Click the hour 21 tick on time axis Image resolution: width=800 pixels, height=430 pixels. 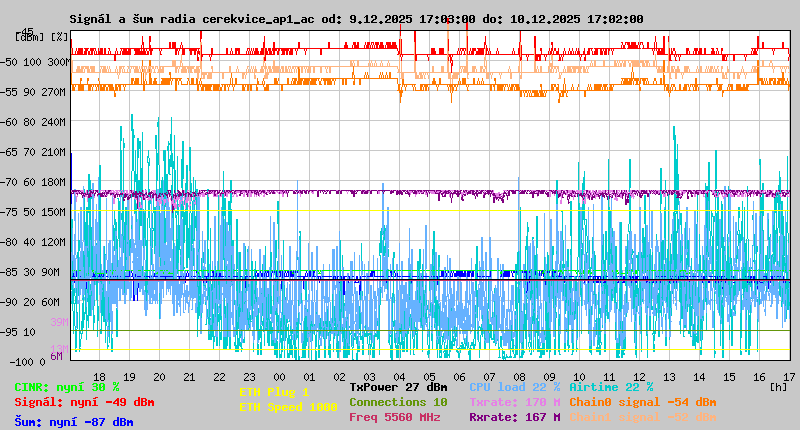[x=190, y=376]
